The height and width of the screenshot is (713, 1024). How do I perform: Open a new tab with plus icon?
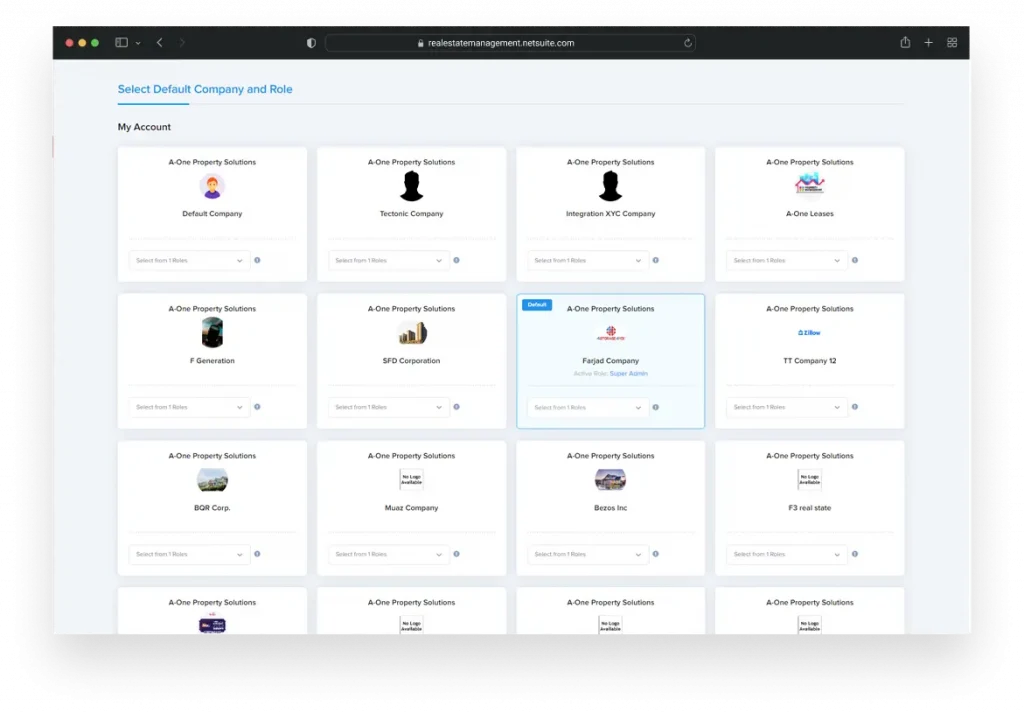pyautogui.click(x=929, y=43)
